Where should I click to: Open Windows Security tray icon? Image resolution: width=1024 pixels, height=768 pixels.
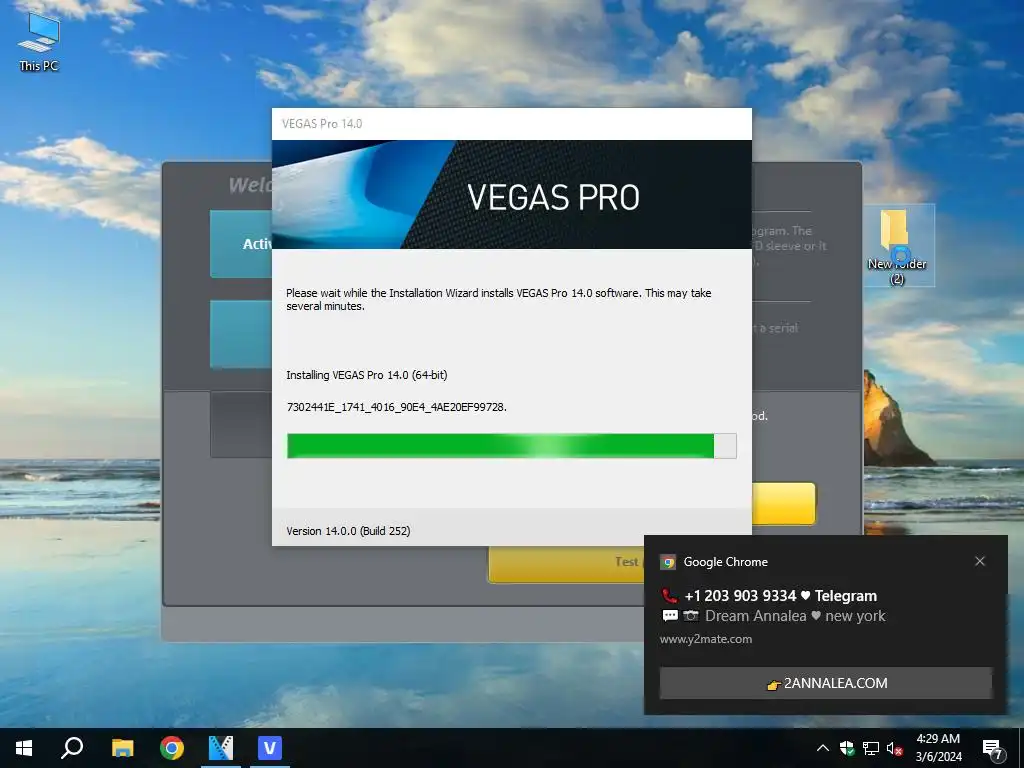pos(847,748)
